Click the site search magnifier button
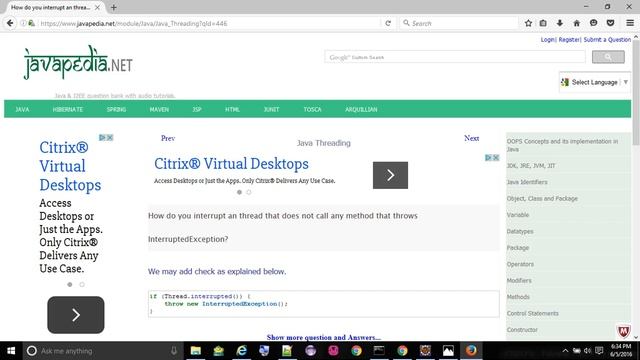The height and width of the screenshot is (360, 640). [608, 57]
